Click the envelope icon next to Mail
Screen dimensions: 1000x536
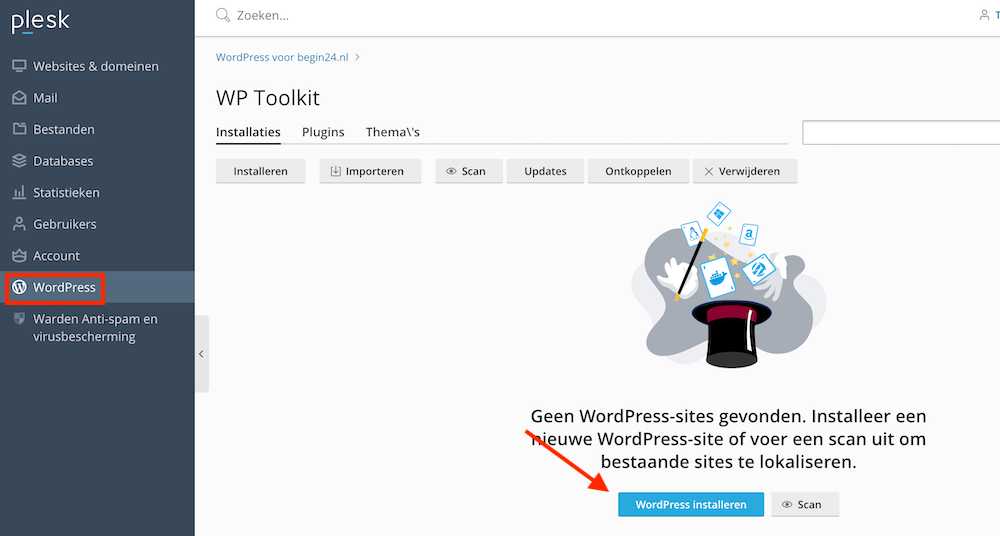(19, 98)
